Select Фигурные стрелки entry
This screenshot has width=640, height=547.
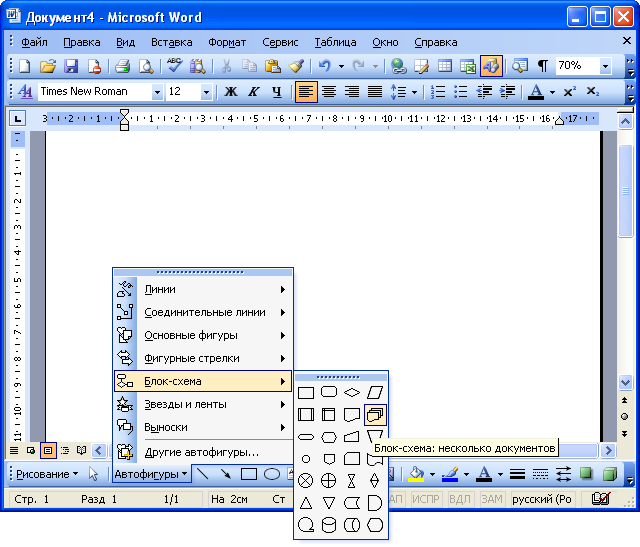tap(203, 358)
